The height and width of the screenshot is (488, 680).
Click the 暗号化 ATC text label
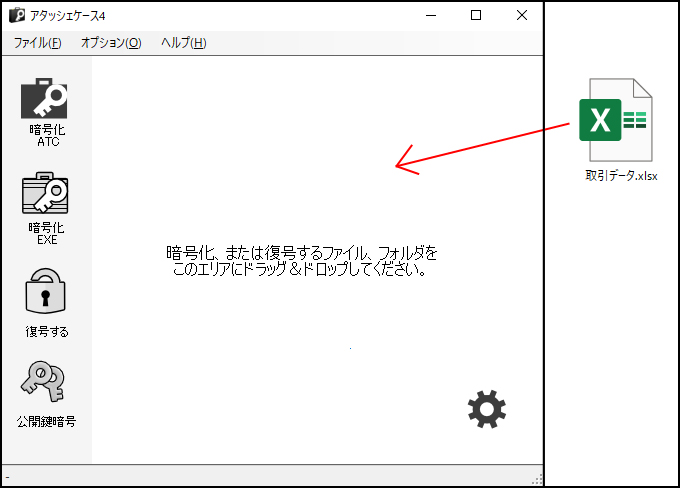[47, 135]
